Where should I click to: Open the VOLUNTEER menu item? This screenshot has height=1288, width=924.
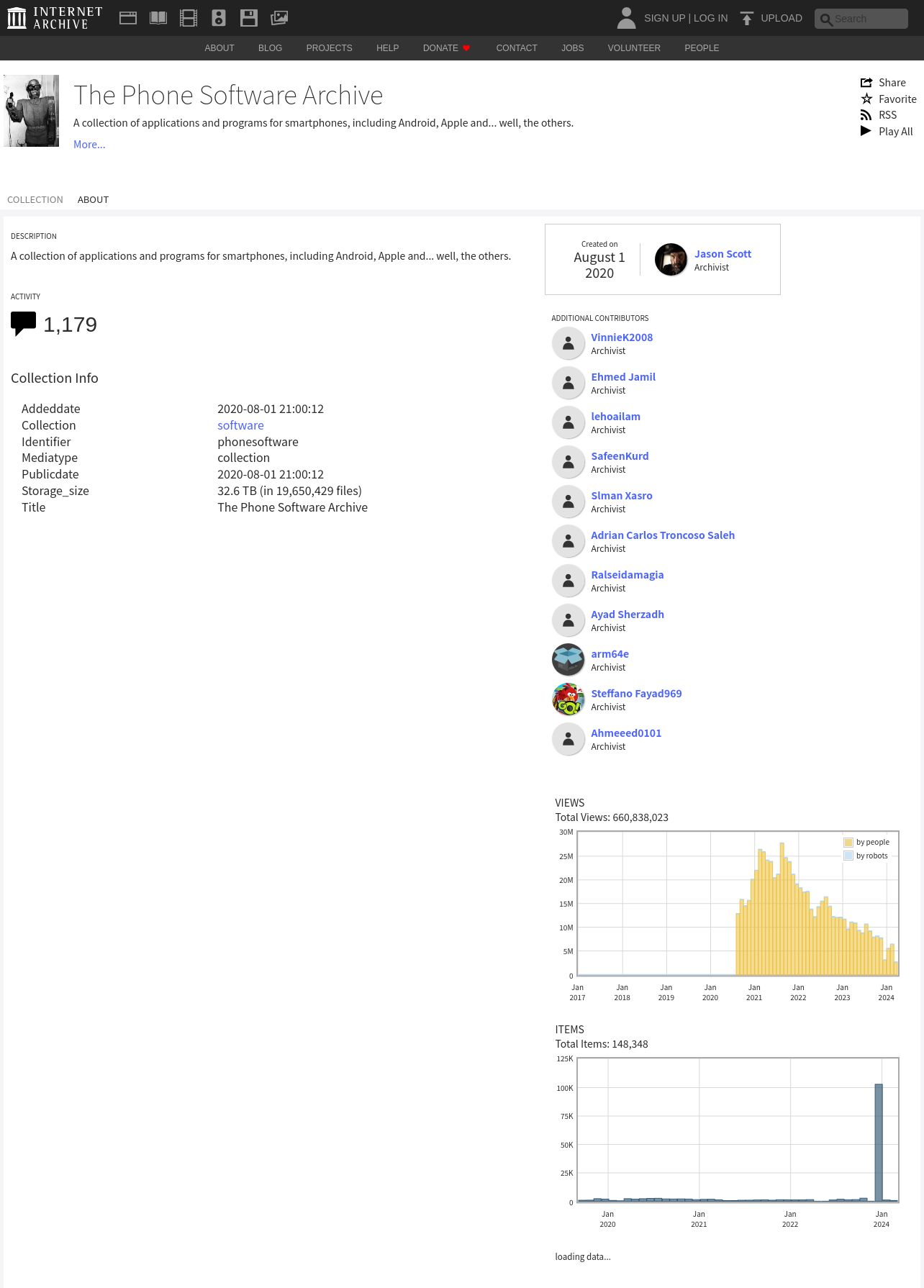pyautogui.click(x=634, y=48)
